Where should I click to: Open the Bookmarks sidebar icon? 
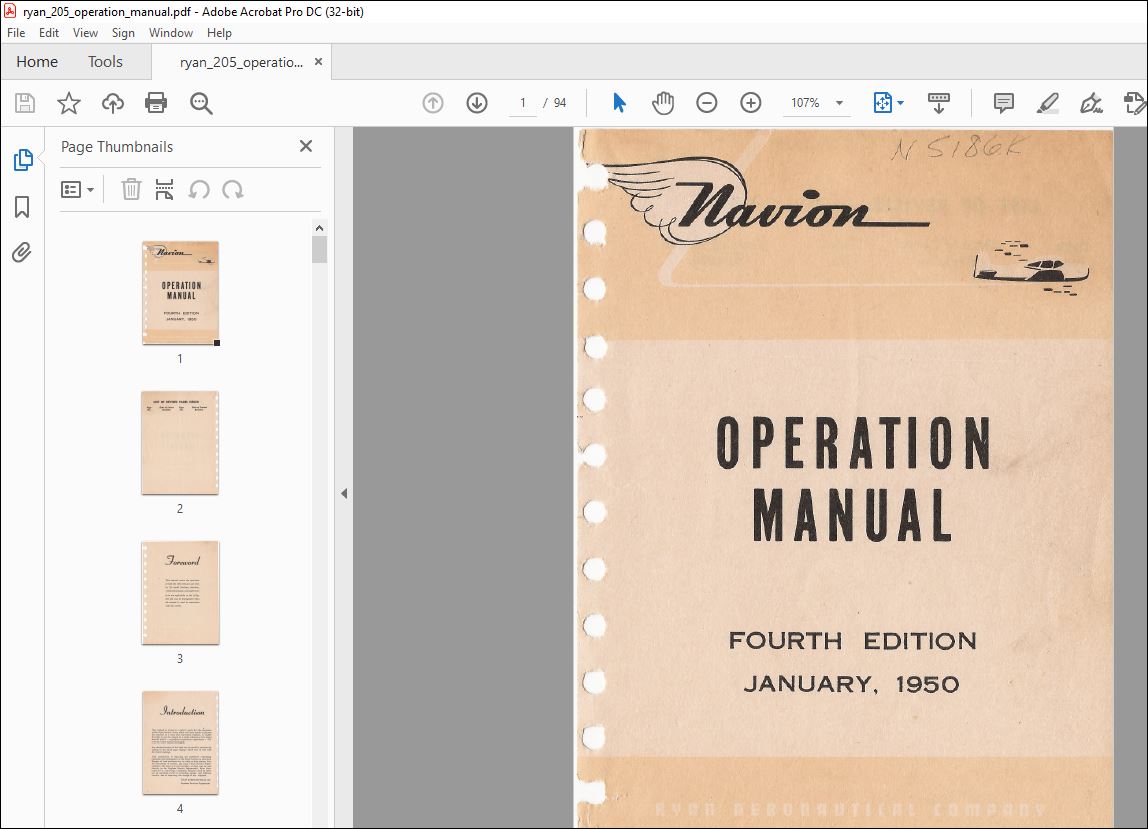[22, 207]
